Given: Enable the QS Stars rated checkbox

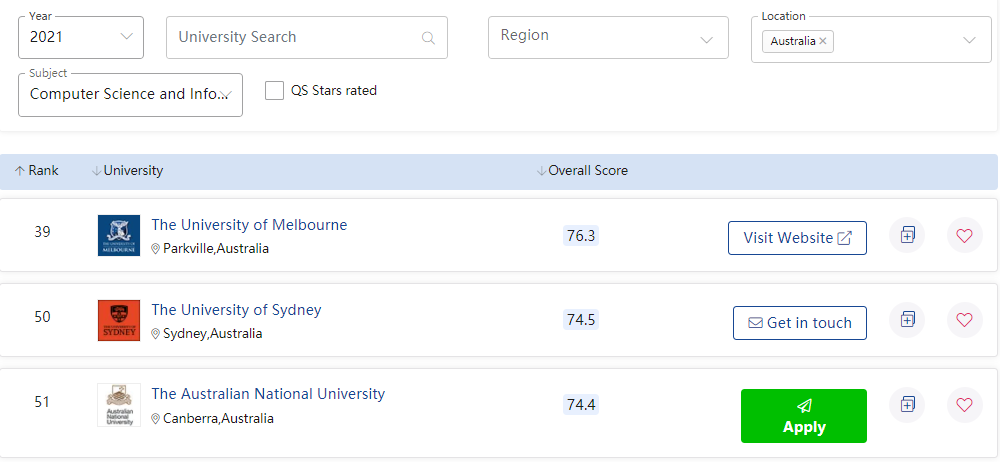Looking at the screenshot, I should click(274, 91).
